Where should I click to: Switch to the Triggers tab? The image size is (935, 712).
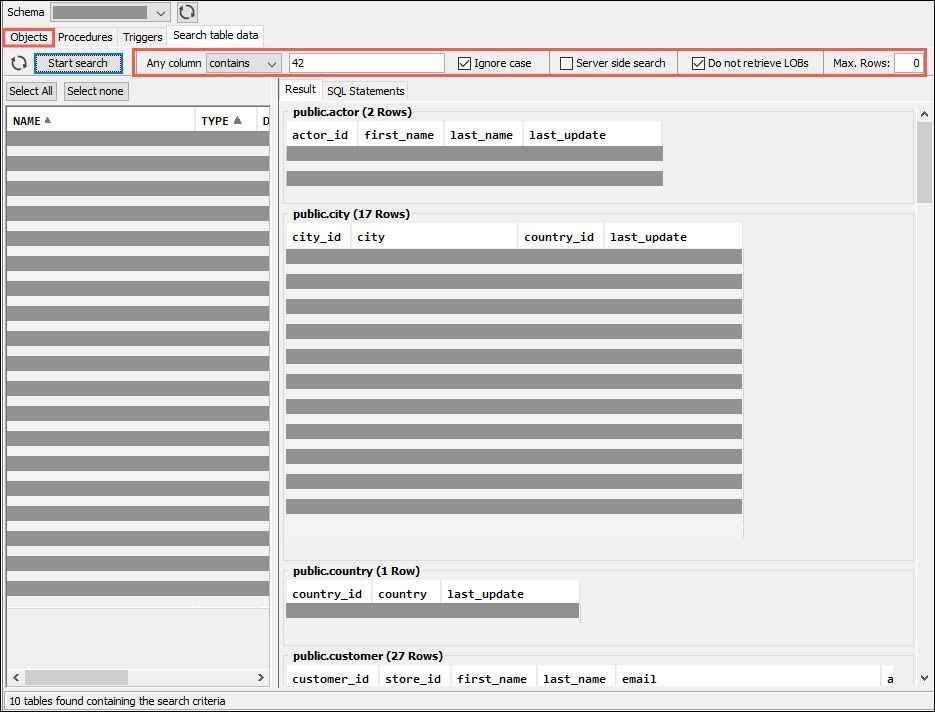click(142, 37)
